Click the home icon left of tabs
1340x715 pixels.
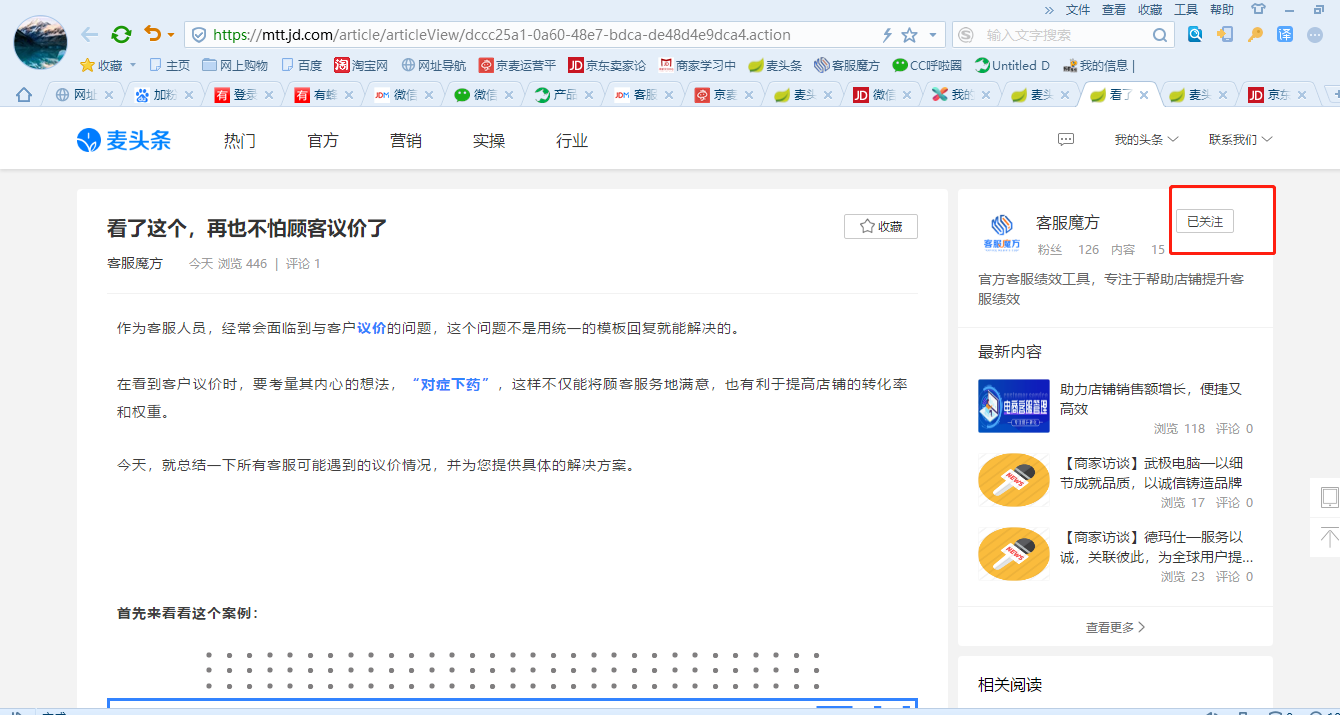24,95
